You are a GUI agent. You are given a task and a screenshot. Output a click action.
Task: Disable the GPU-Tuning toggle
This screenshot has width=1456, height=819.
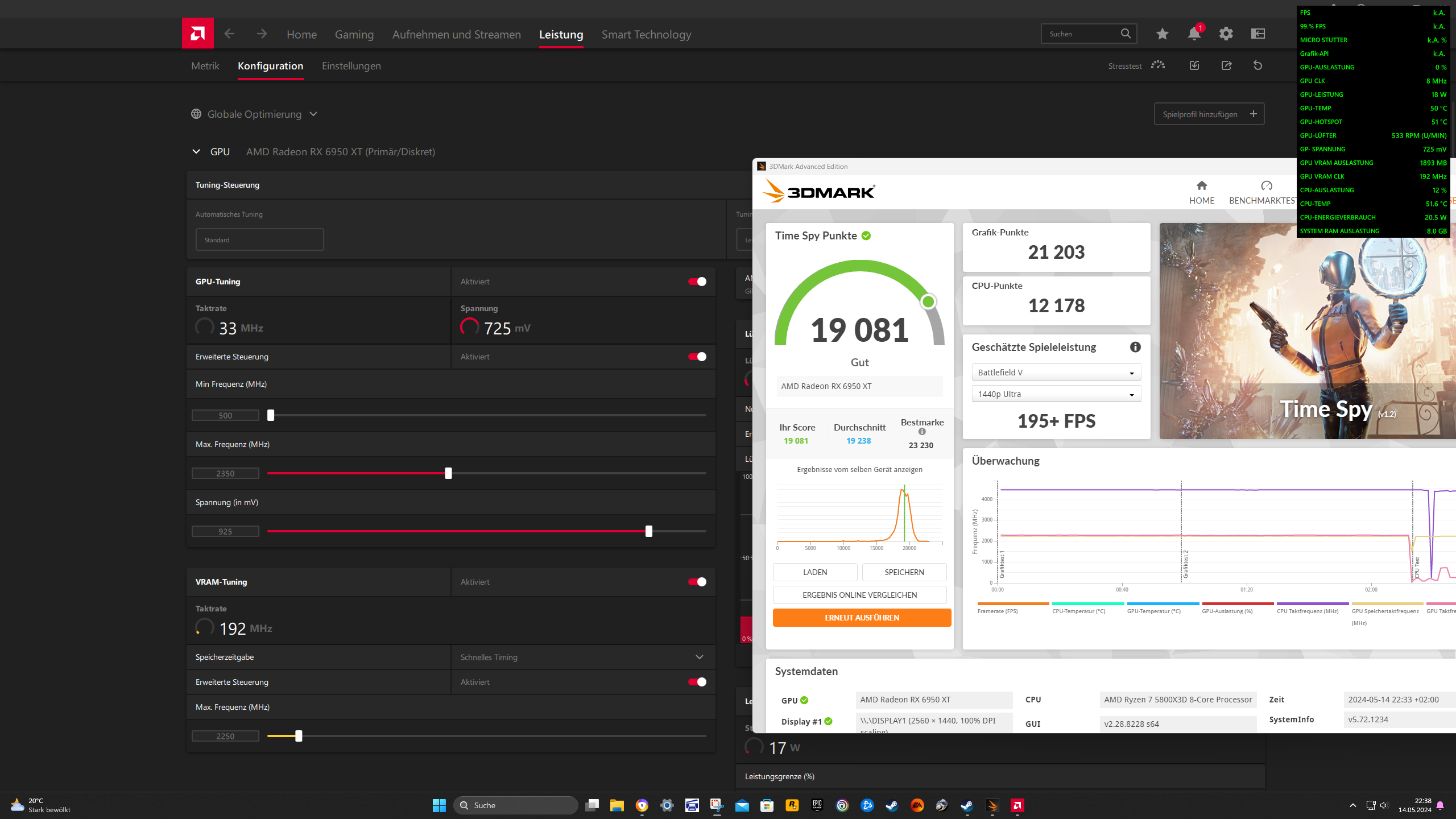[x=697, y=282]
